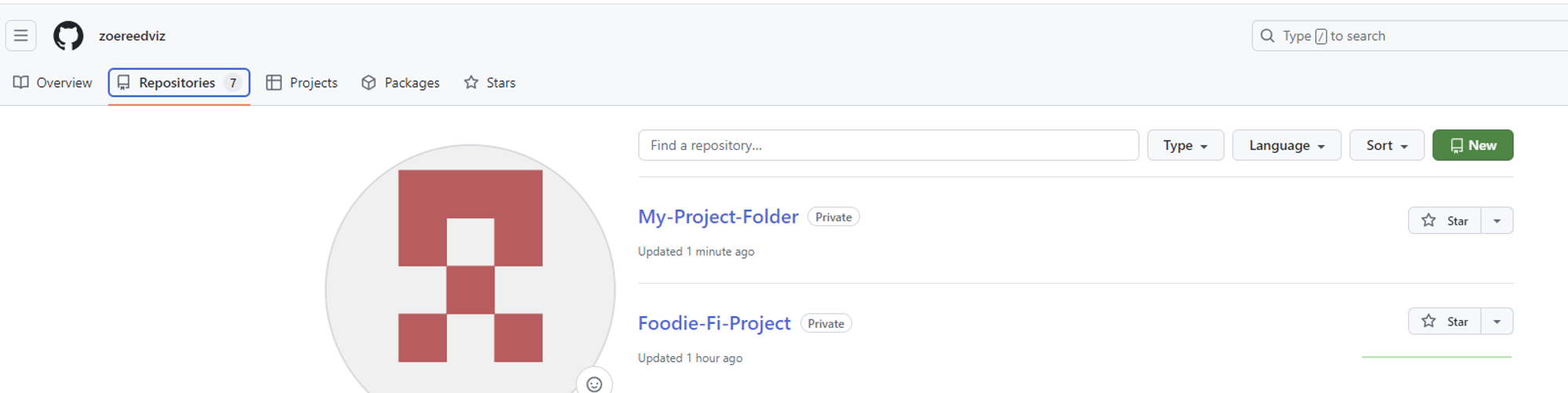Click the search magnifier icon
The image size is (1568, 393).
click(x=1267, y=36)
